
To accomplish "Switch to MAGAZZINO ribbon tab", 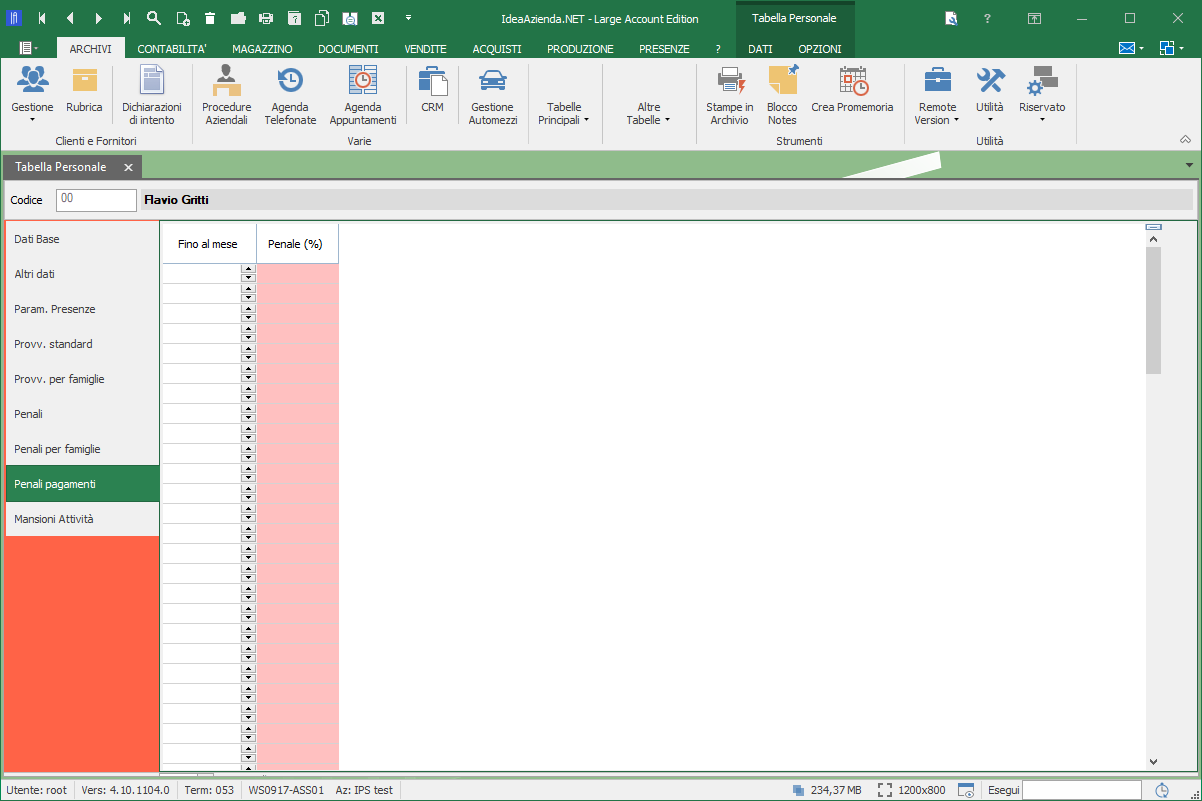I will (x=262, y=49).
